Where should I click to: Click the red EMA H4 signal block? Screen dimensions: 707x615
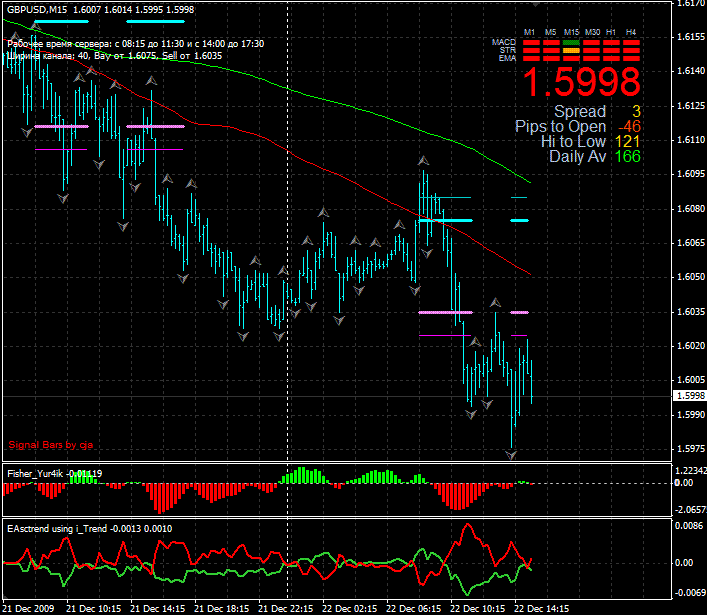tap(631, 58)
